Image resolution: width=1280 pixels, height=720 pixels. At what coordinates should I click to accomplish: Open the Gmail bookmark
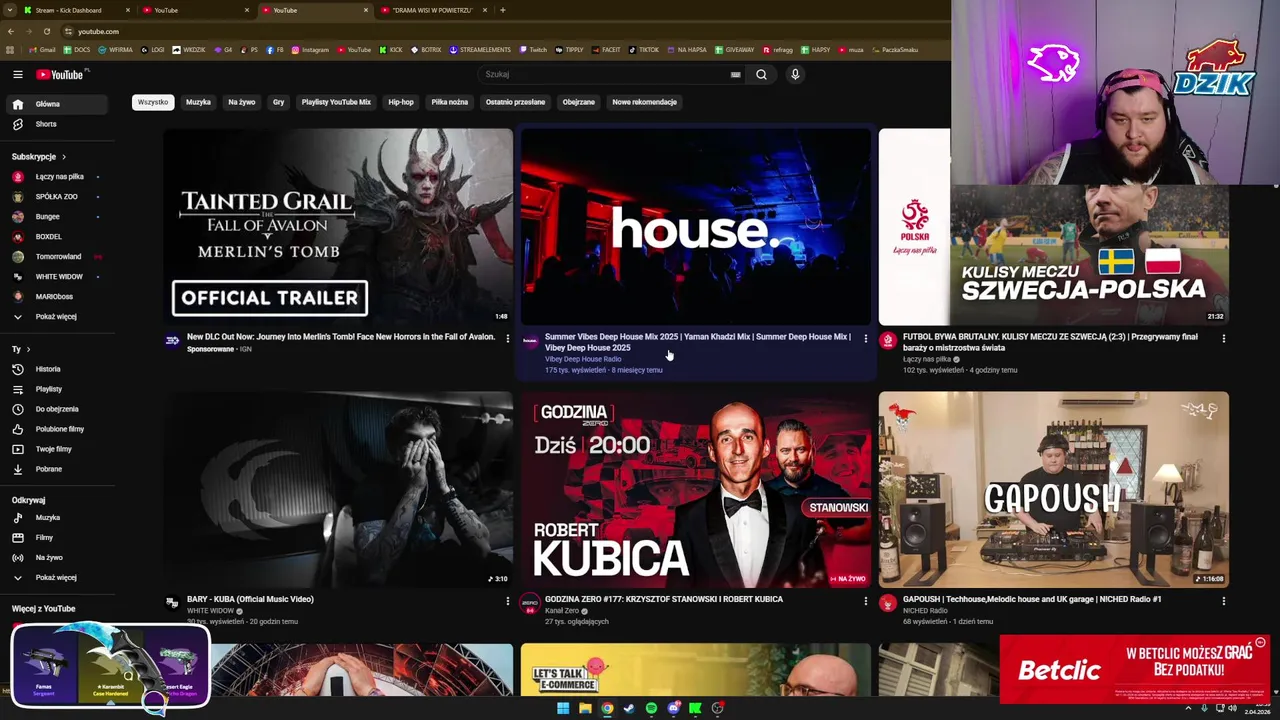[43, 50]
